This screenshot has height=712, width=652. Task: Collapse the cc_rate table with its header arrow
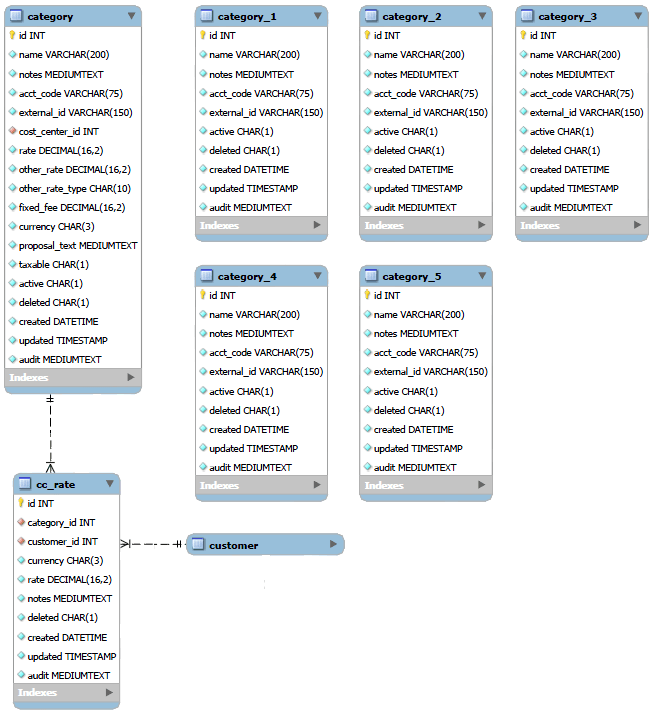point(110,484)
